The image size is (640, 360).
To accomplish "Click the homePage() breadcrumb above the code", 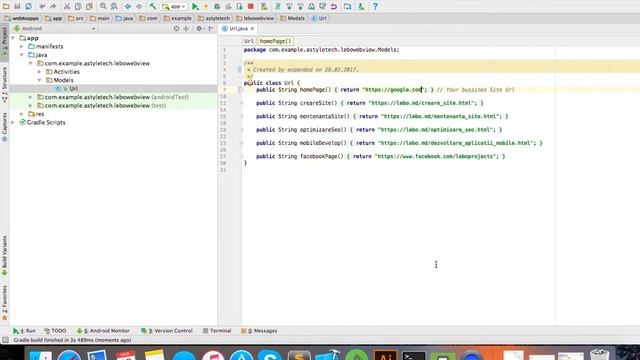I will (x=276, y=41).
